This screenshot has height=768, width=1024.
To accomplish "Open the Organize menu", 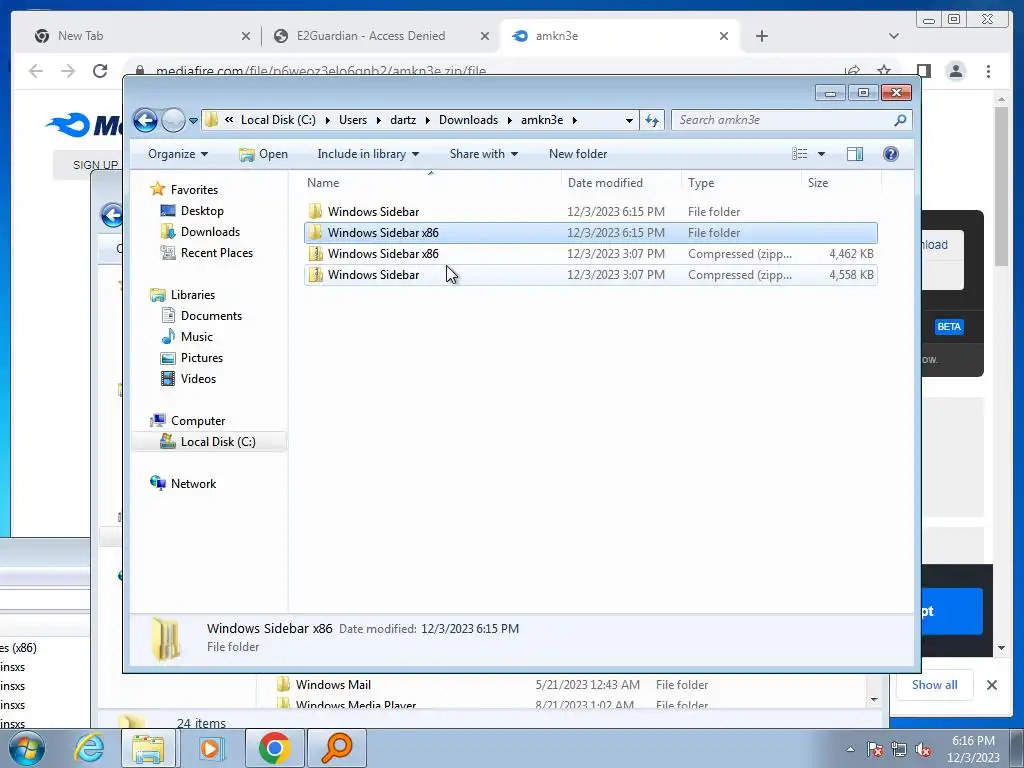I will pyautogui.click(x=178, y=154).
